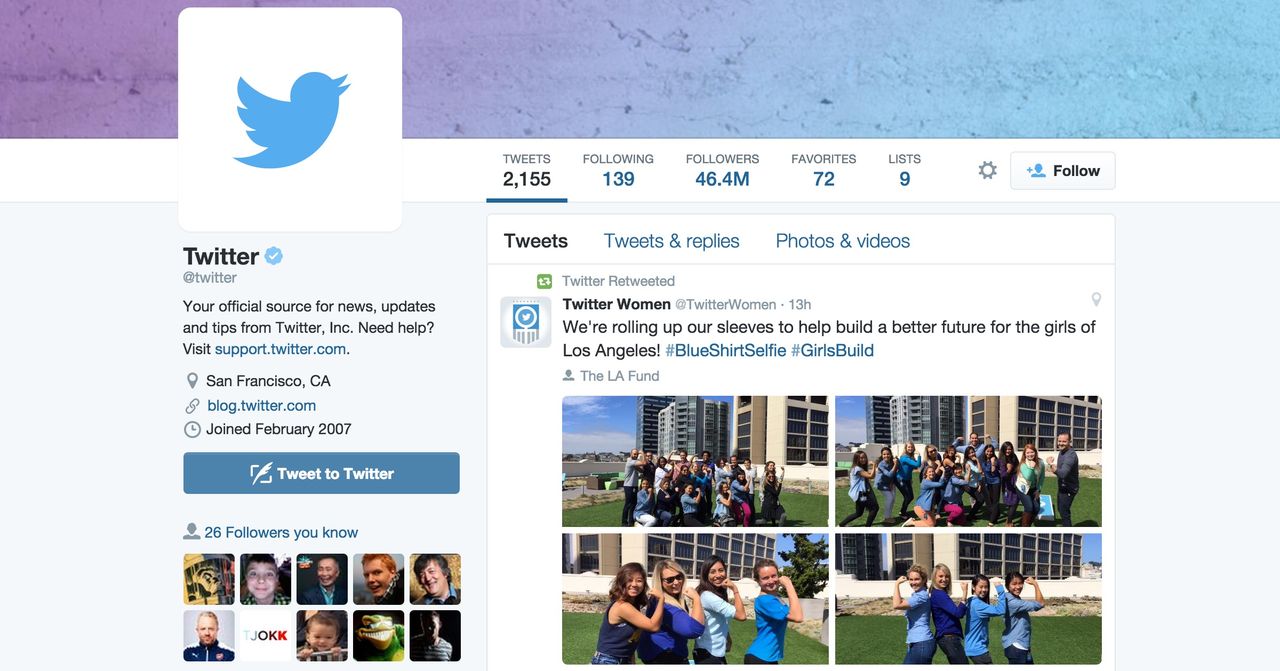
Task: Open the gear settings dropdown
Action: coord(987,171)
